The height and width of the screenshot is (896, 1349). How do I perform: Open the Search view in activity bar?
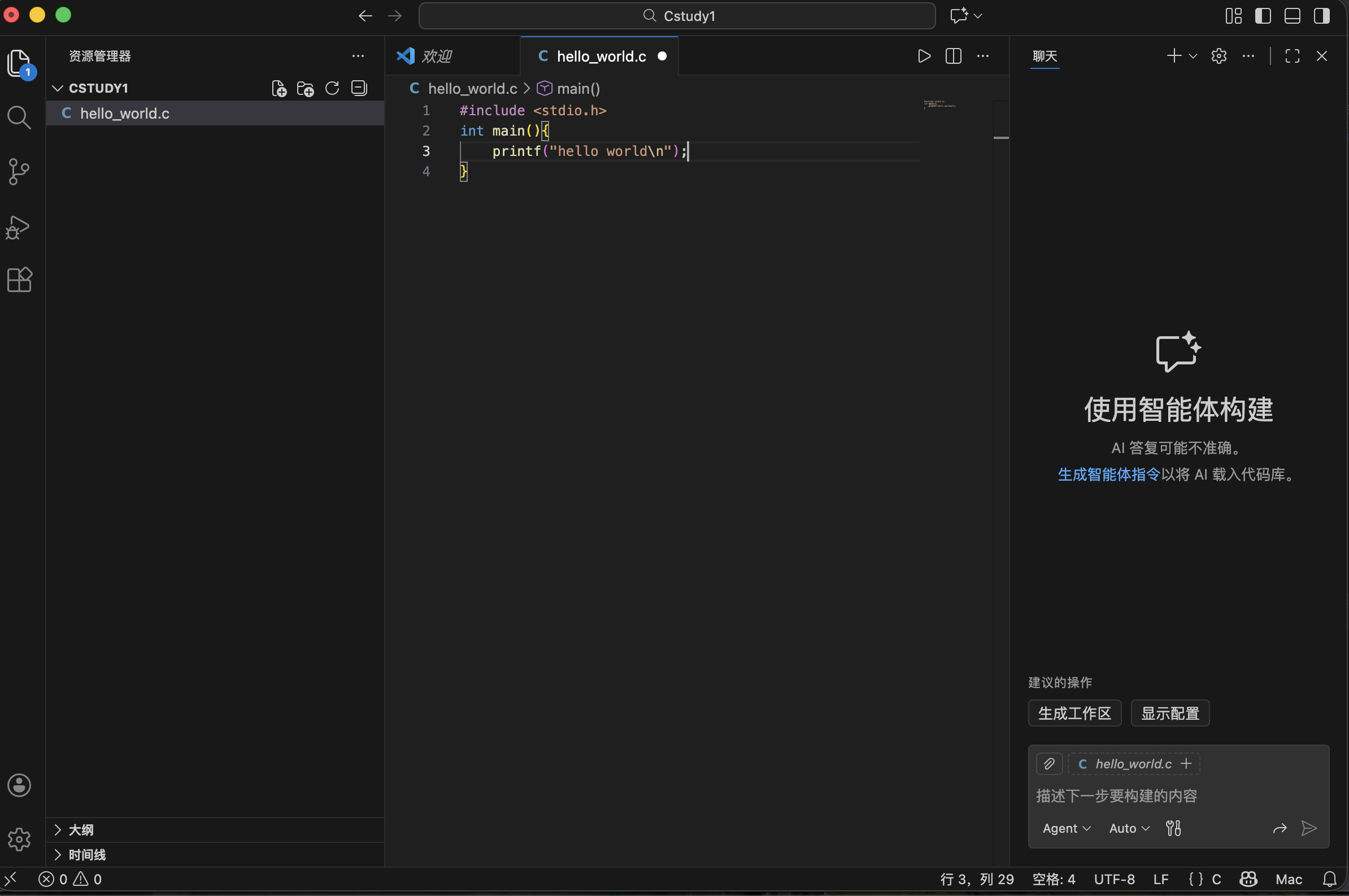pos(19,117)
